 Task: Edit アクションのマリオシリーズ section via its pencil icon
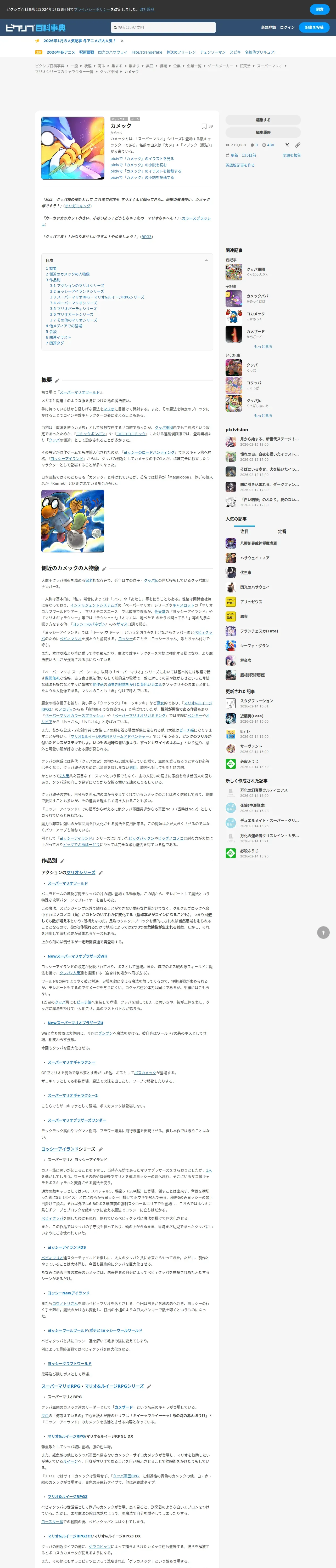101,873
